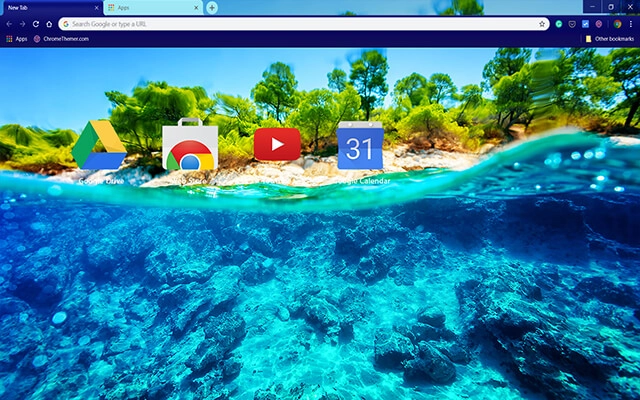This screenshot has height=400, width=640.
Task: Open the Chrome profile avatar
Action: pos(618,24)
